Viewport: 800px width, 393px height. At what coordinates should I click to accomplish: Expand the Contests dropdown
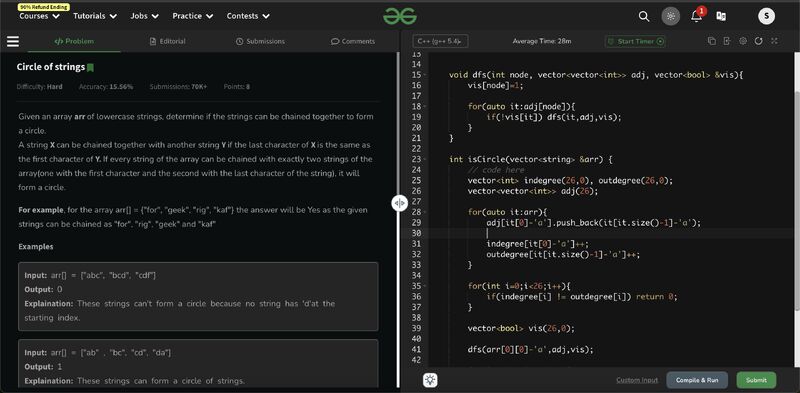248,16
